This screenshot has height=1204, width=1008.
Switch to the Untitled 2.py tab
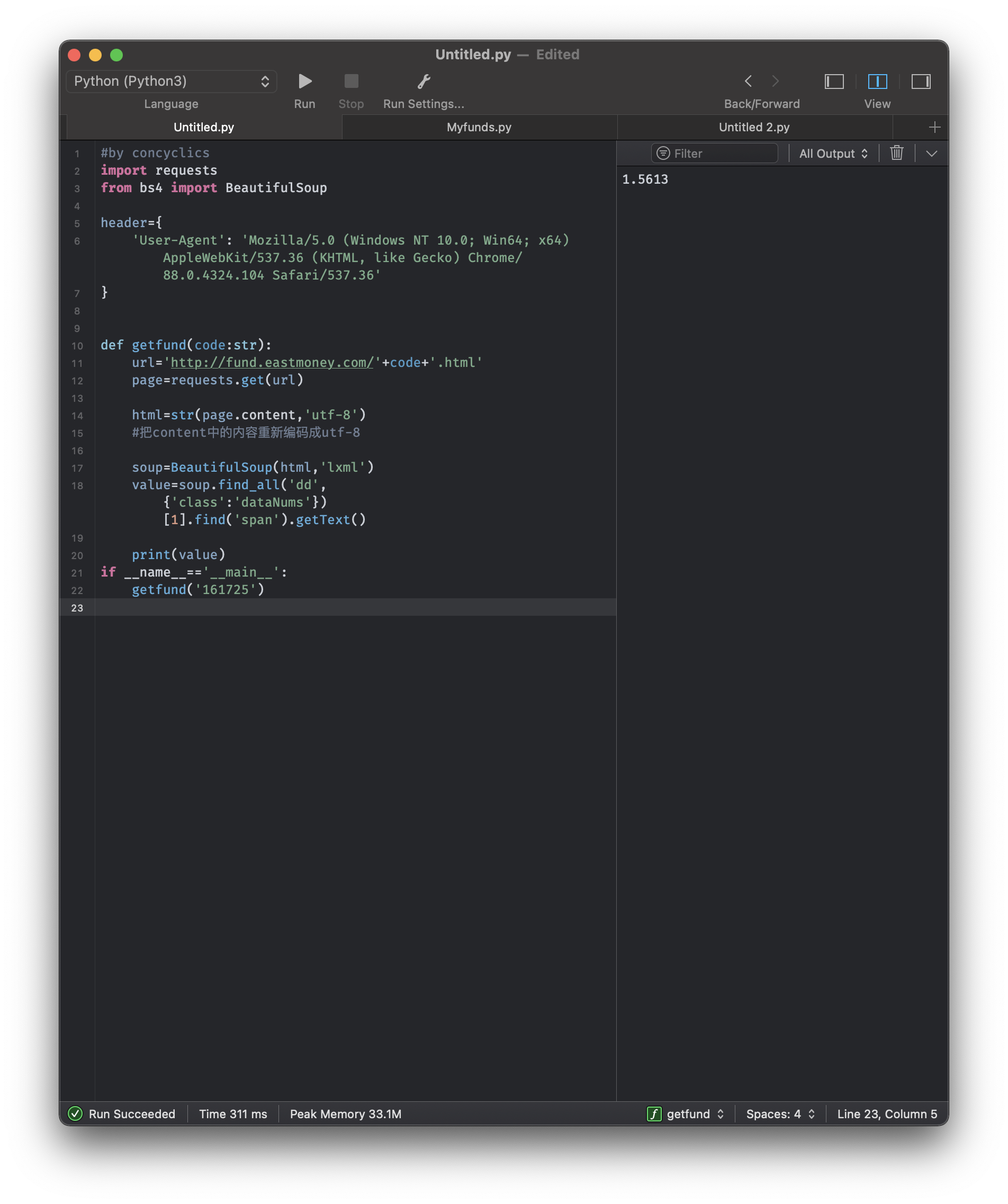(x=754, y=127)
